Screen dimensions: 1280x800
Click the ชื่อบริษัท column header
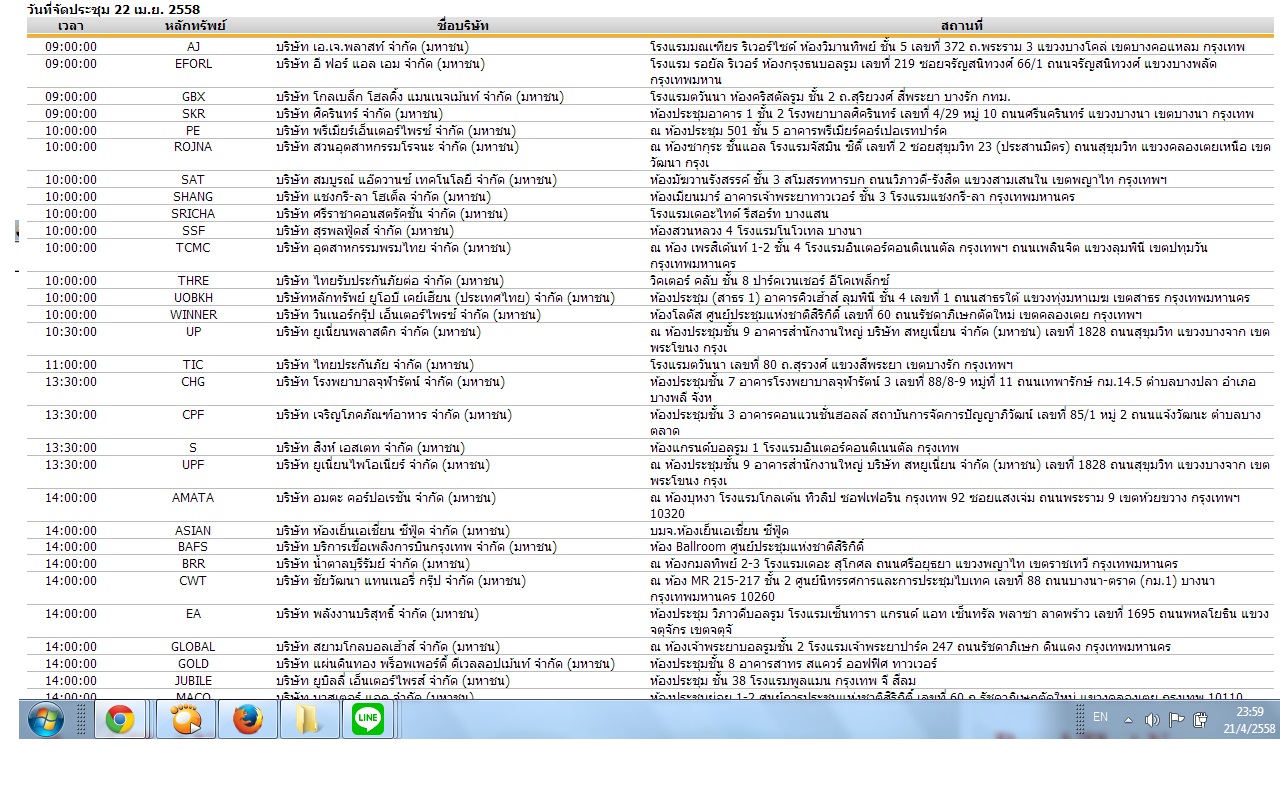coord(461,26)
